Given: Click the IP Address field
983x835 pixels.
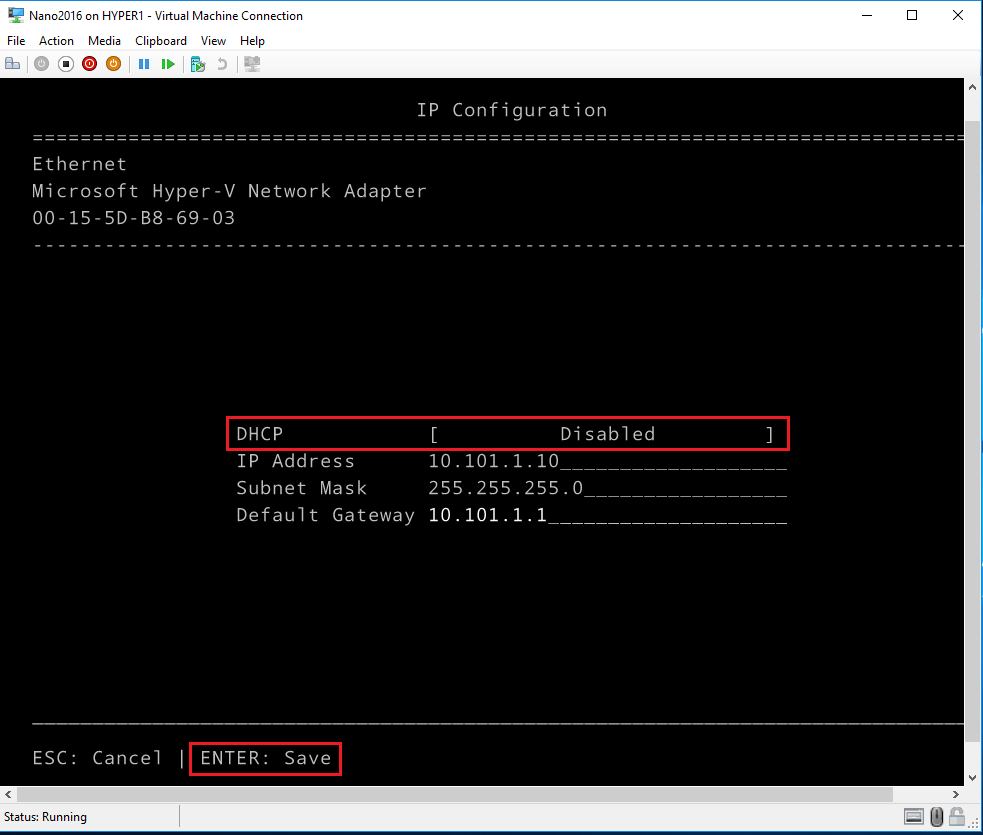Looking at the screenshot, I should (606, 461).
